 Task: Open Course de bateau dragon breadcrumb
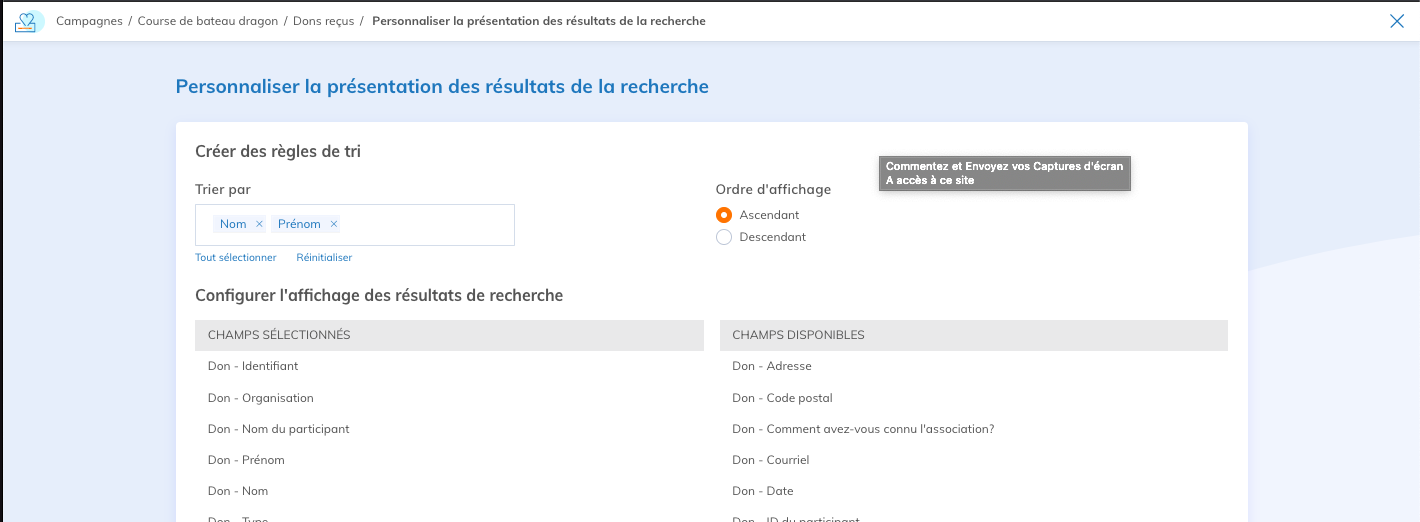(208, 21)
